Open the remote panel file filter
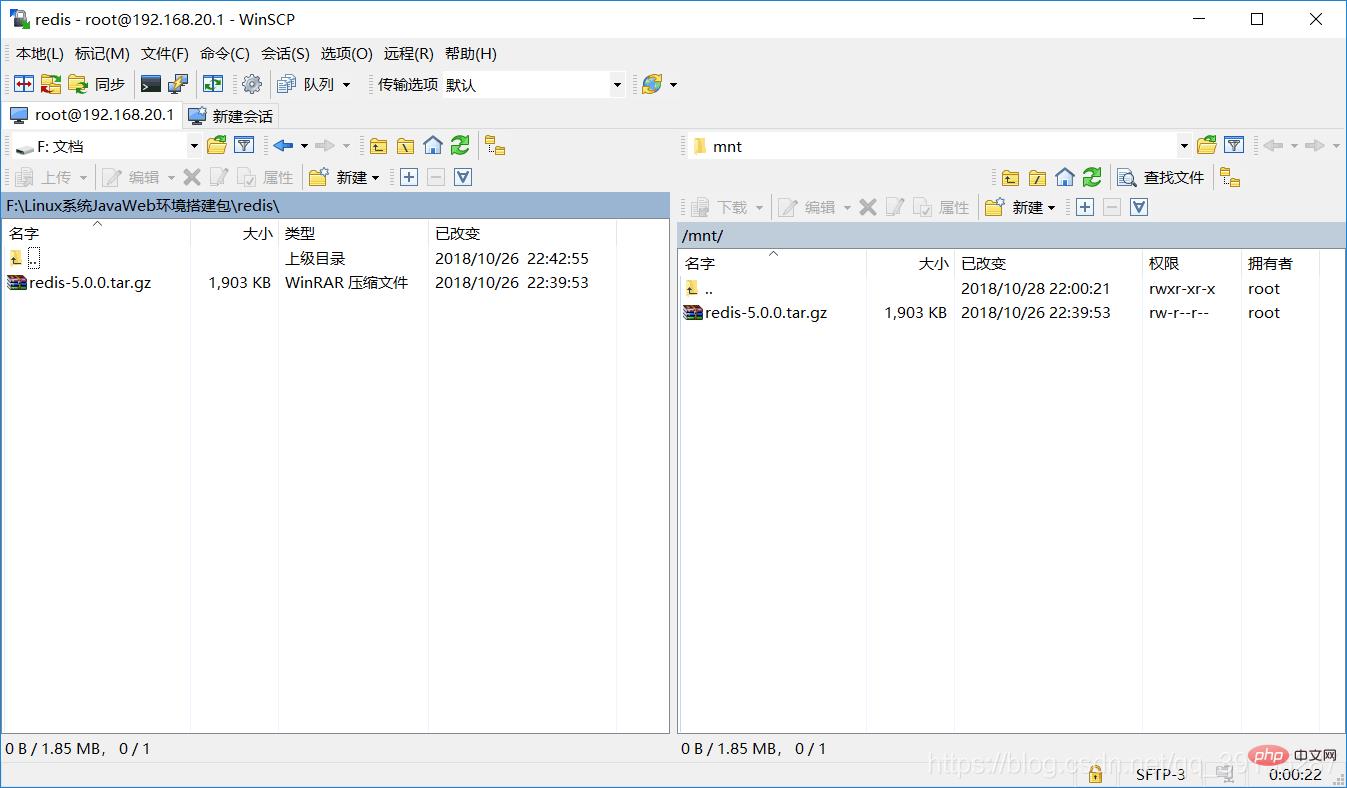The height and width of the screenshot is (788, 1347). 1234,146
